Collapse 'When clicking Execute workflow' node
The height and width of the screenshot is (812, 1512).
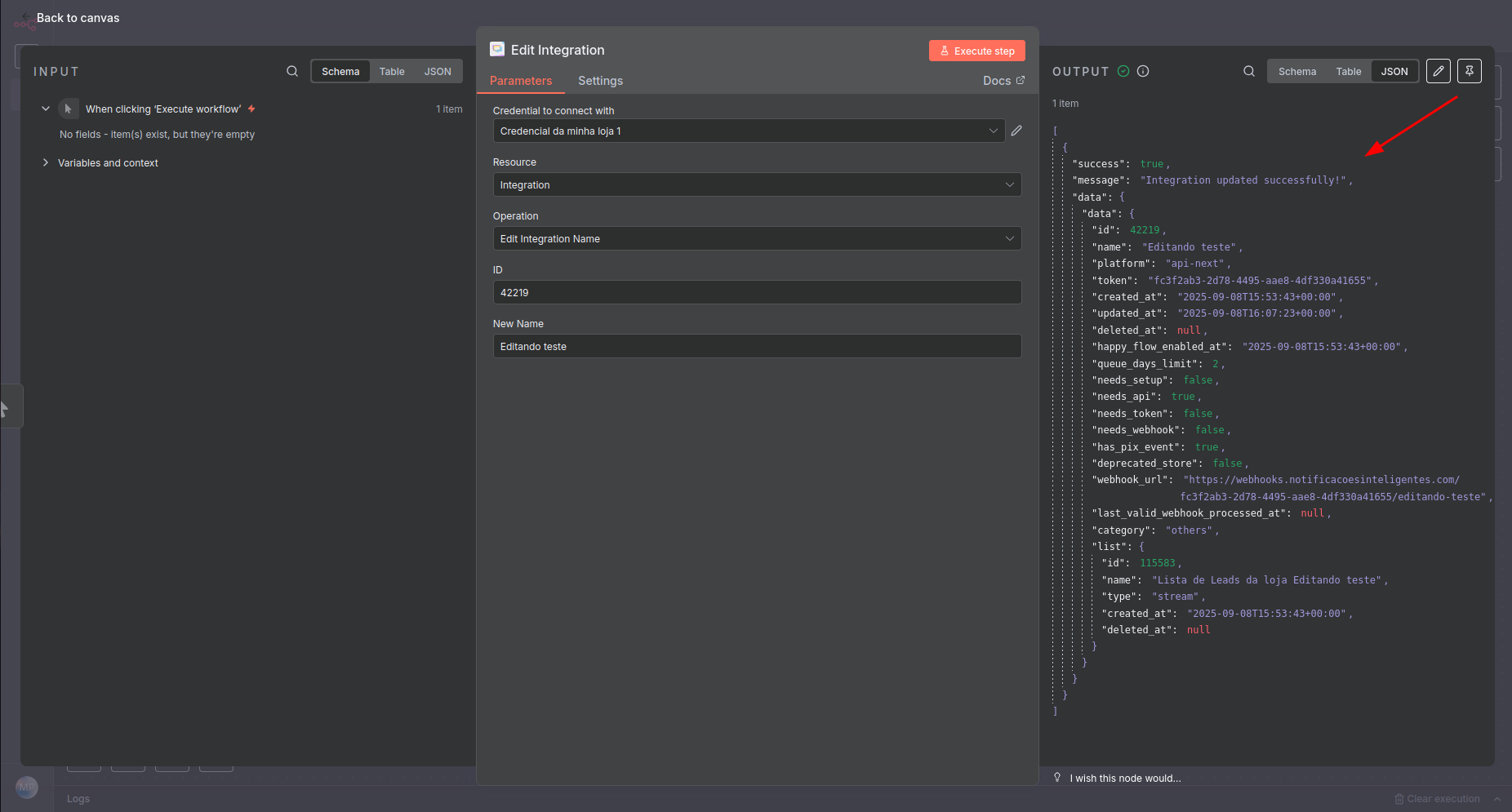[x=46, y=109]
